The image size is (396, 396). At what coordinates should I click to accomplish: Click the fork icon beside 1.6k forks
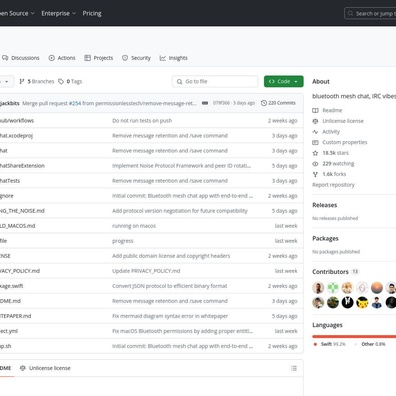315,174
